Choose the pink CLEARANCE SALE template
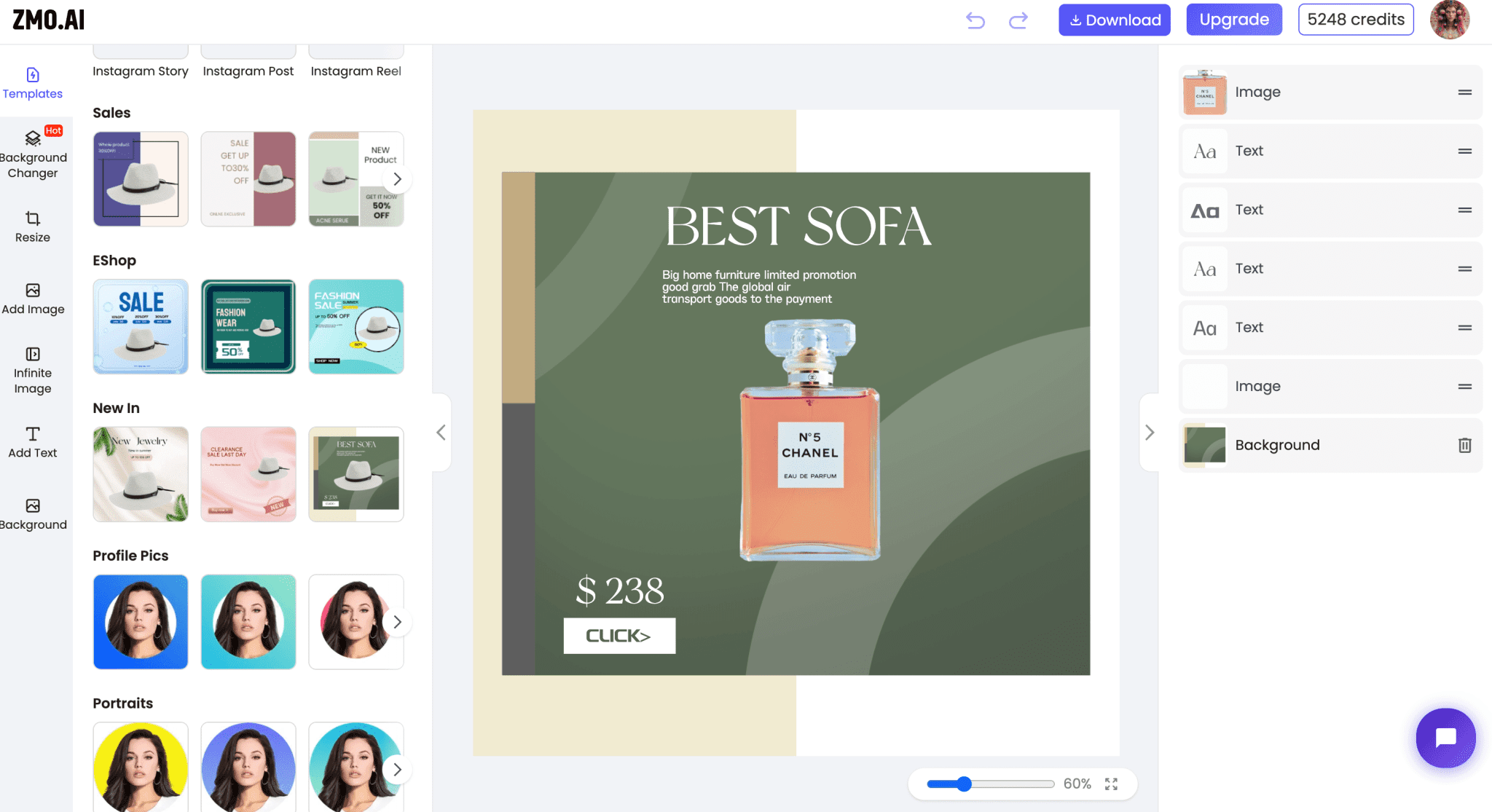Viewport: 1492px width, 812px height. (248, 474)
